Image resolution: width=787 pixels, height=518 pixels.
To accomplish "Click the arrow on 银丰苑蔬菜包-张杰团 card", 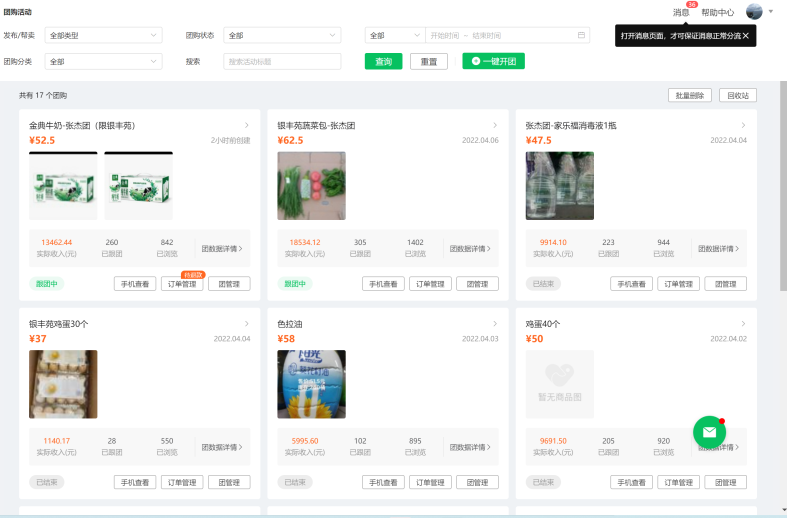I will coord(495,125).
